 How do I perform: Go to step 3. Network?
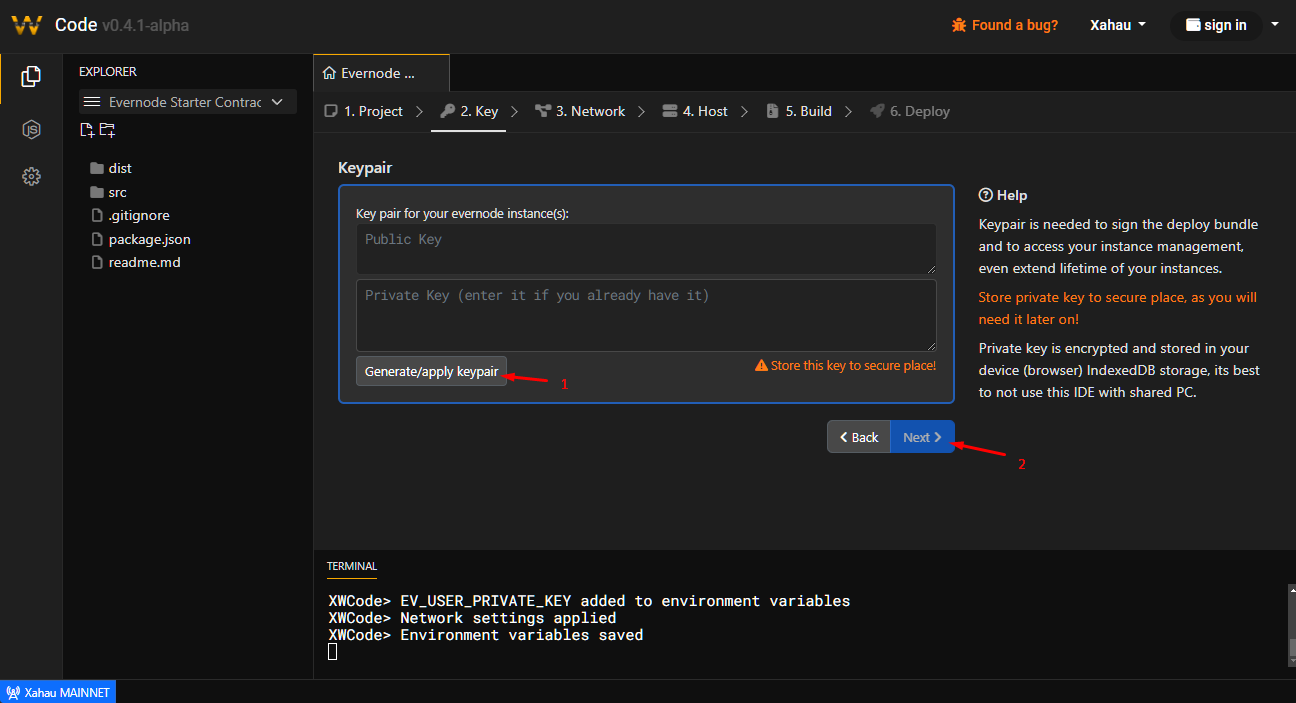[x=580, y=111]
